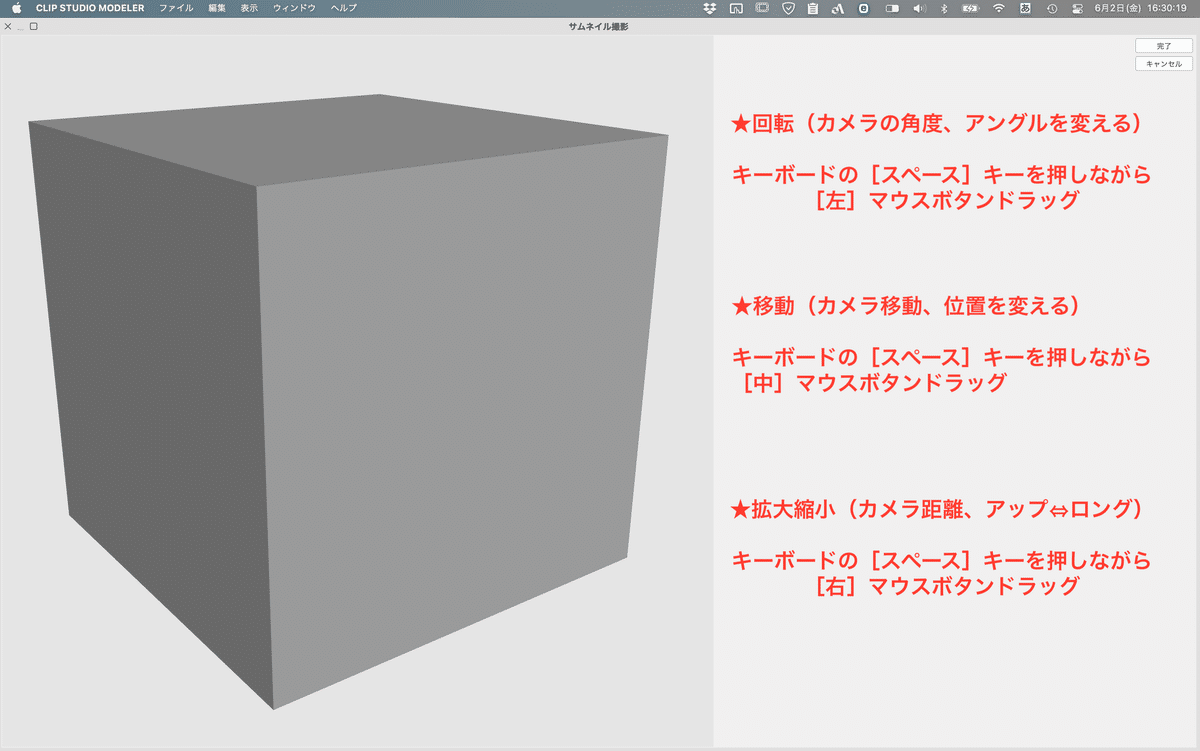The width and height of the screenshot is (1200, 751).
Task: Open the Apple menu
Action: click(x=16, y=8)
